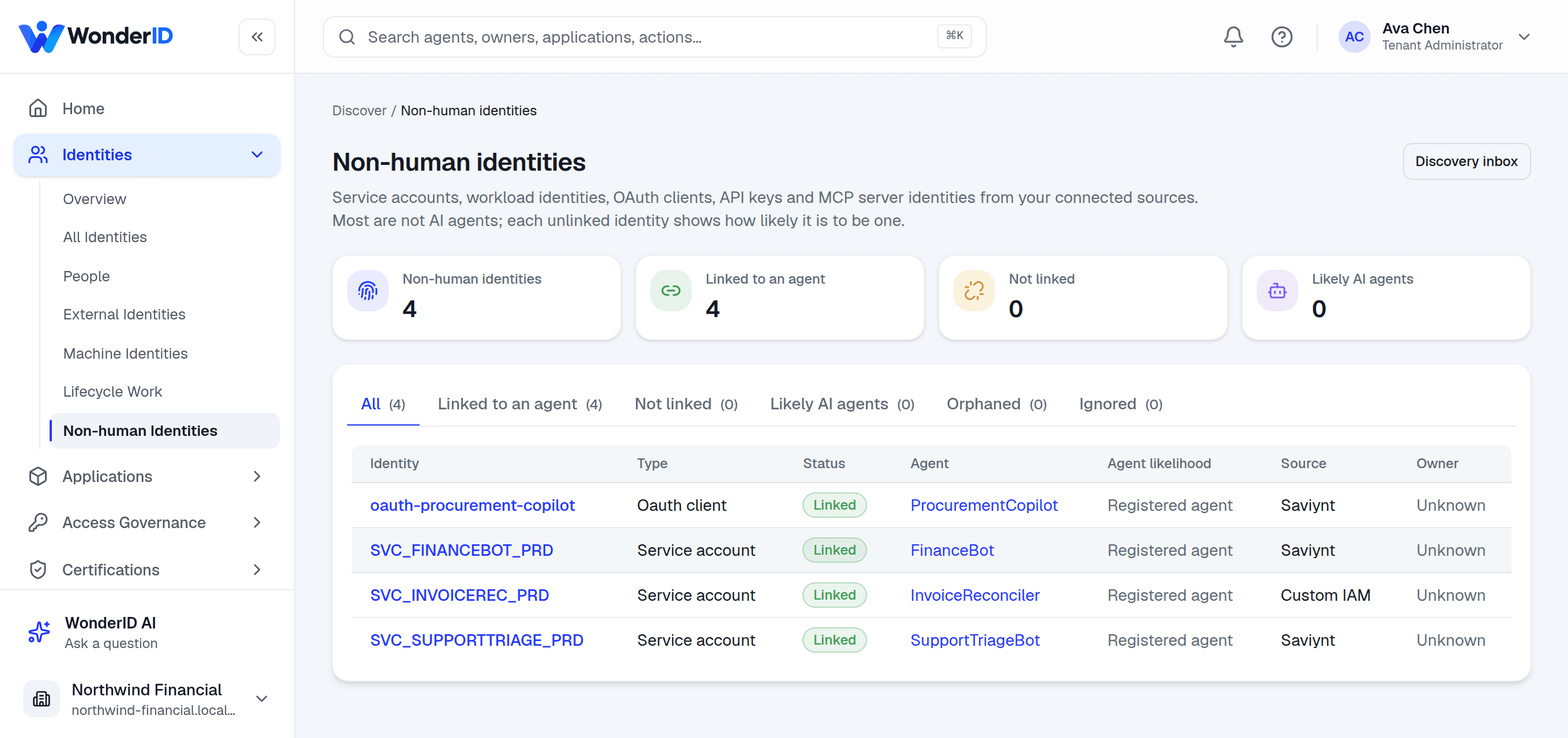Image resolution: width=1568 pixels, height=738 pixels.
Task: Open Lifecycle Work in sidebar
Action: point(112,391)
